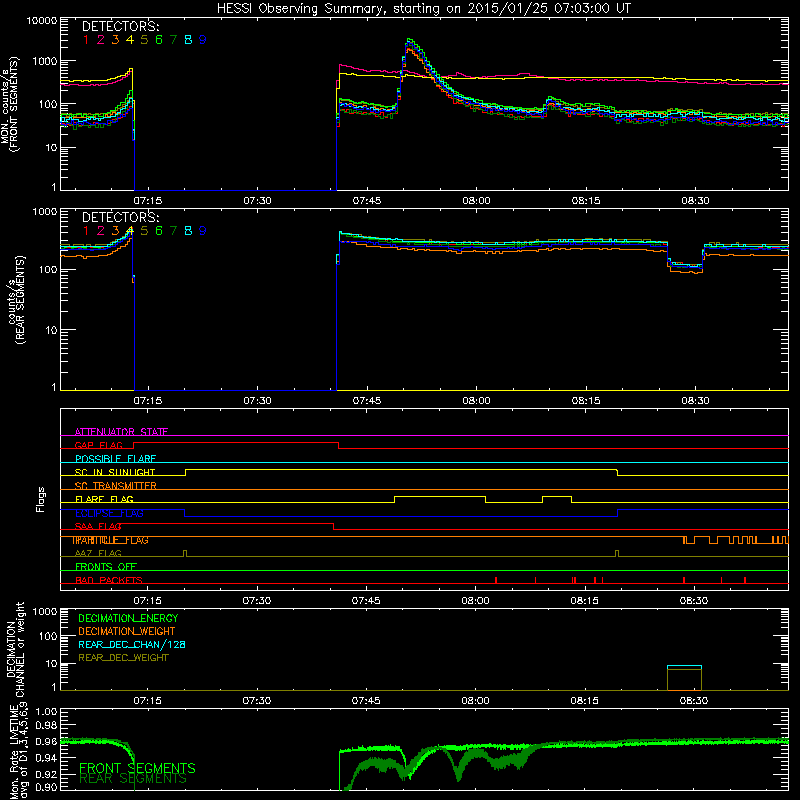Viewport: 800px width, 800px height.
Task: Click DETECTORS: heading in the rear segments plot
Action: point(120,217)
